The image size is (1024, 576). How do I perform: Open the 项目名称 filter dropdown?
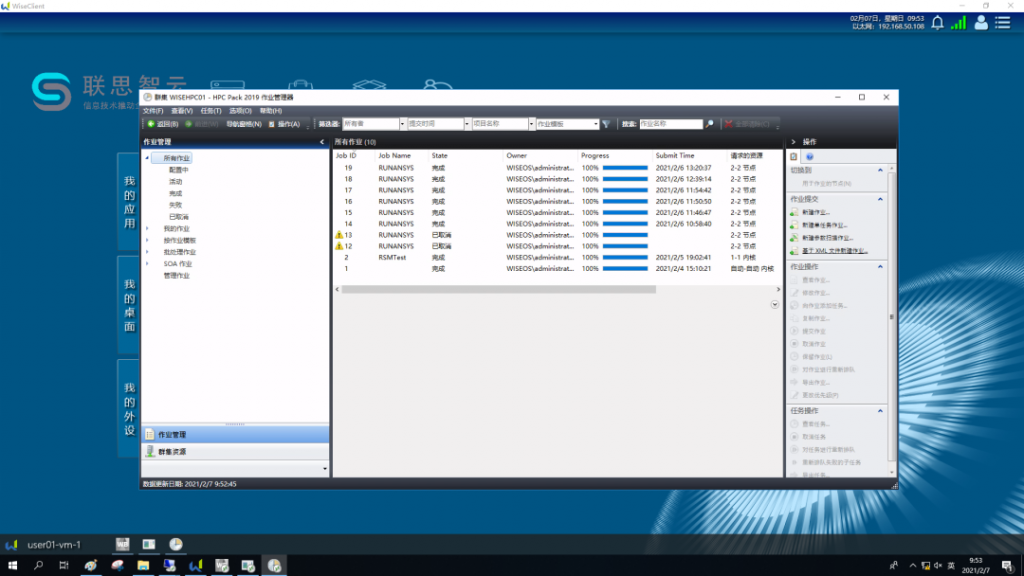(x=532, y=124)
